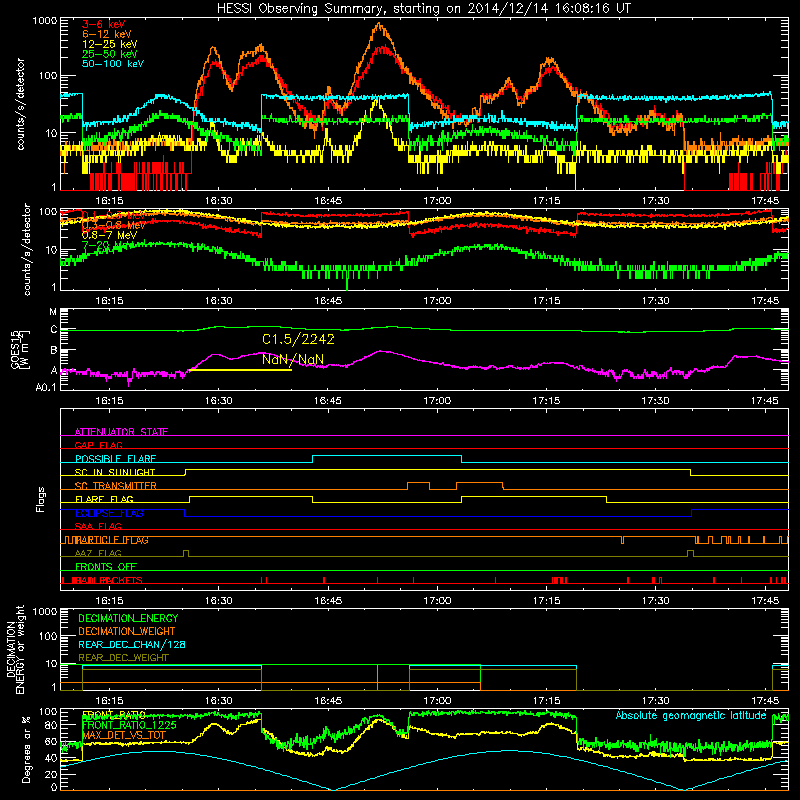Click the MAX_DET_VS_TOT legend entry
This screenshot has height=800, width=800.
click(123, 735)
